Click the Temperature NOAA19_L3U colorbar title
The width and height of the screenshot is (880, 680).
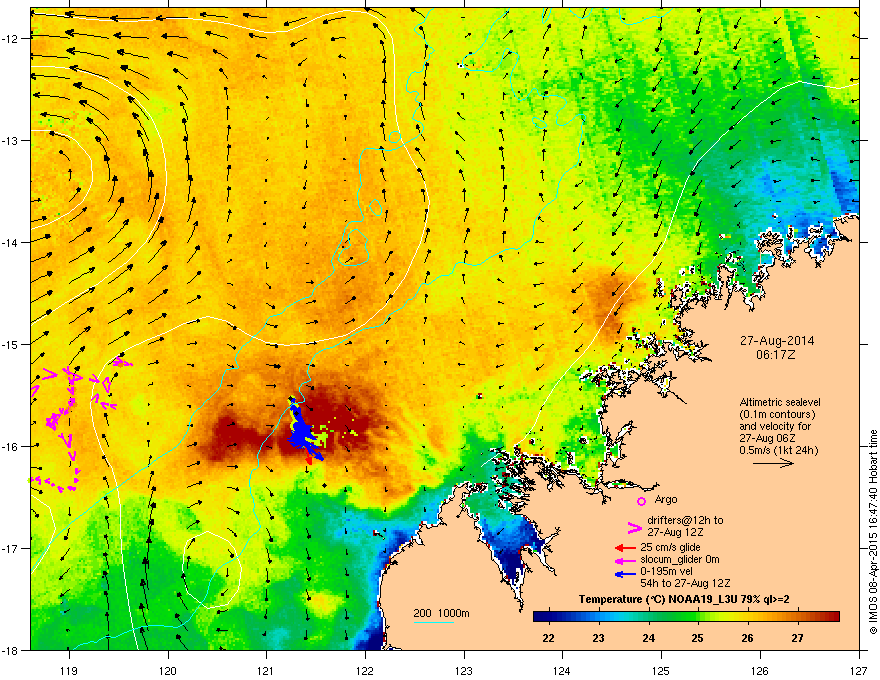684,599
